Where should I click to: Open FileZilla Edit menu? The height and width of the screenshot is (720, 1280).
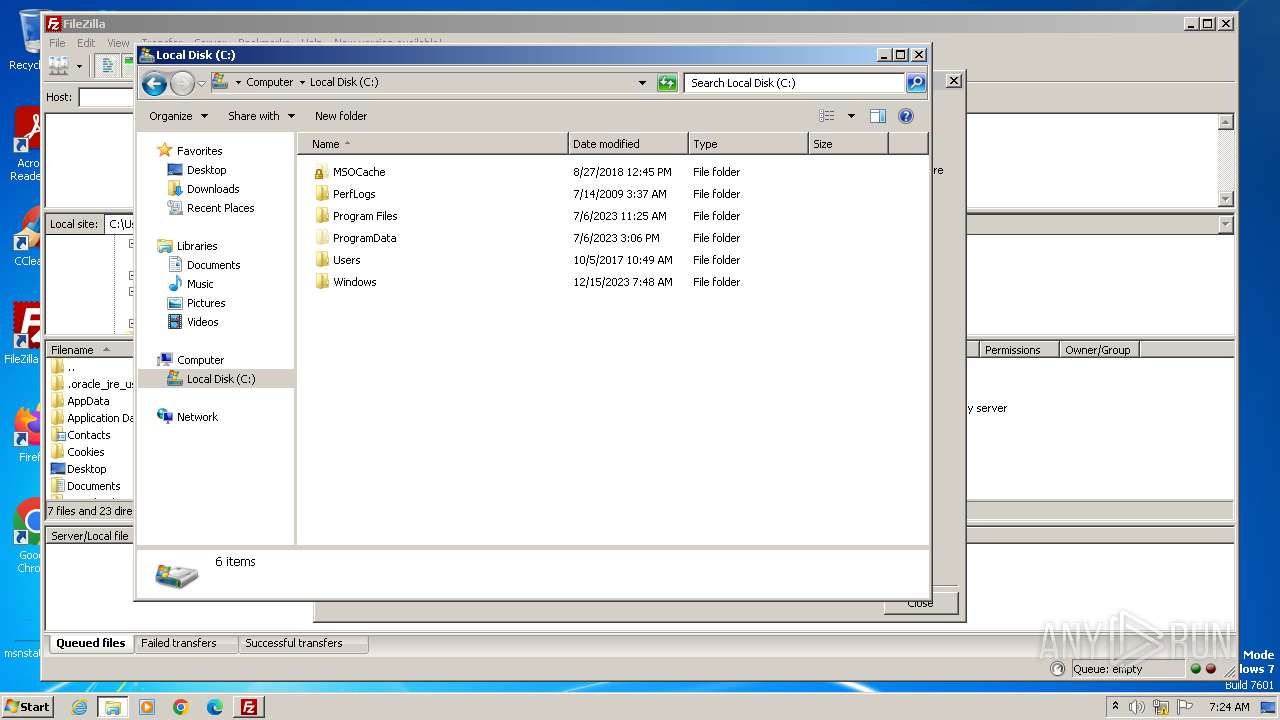86,43
